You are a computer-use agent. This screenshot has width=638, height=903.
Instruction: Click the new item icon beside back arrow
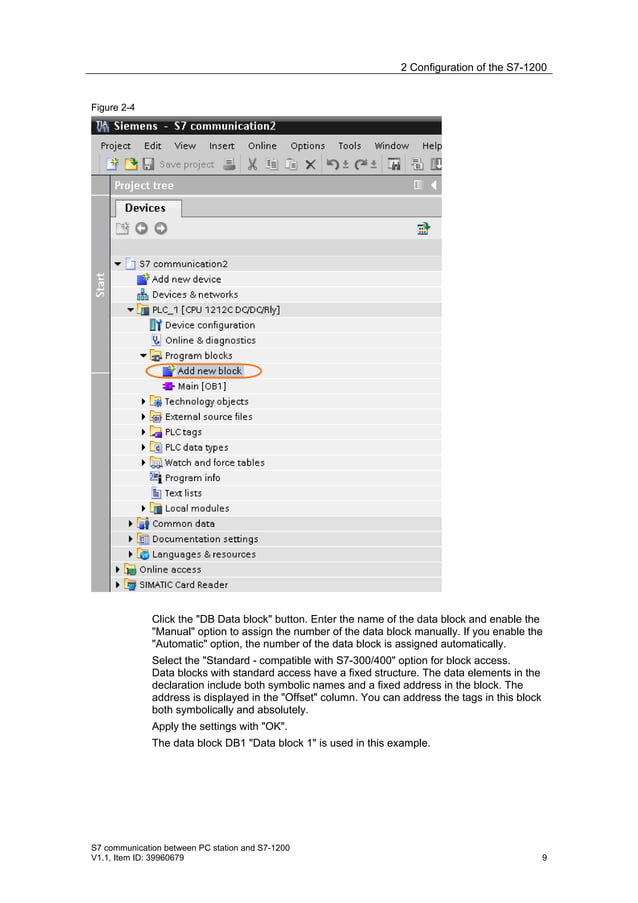pyautogui.click(x=122, y=229)
